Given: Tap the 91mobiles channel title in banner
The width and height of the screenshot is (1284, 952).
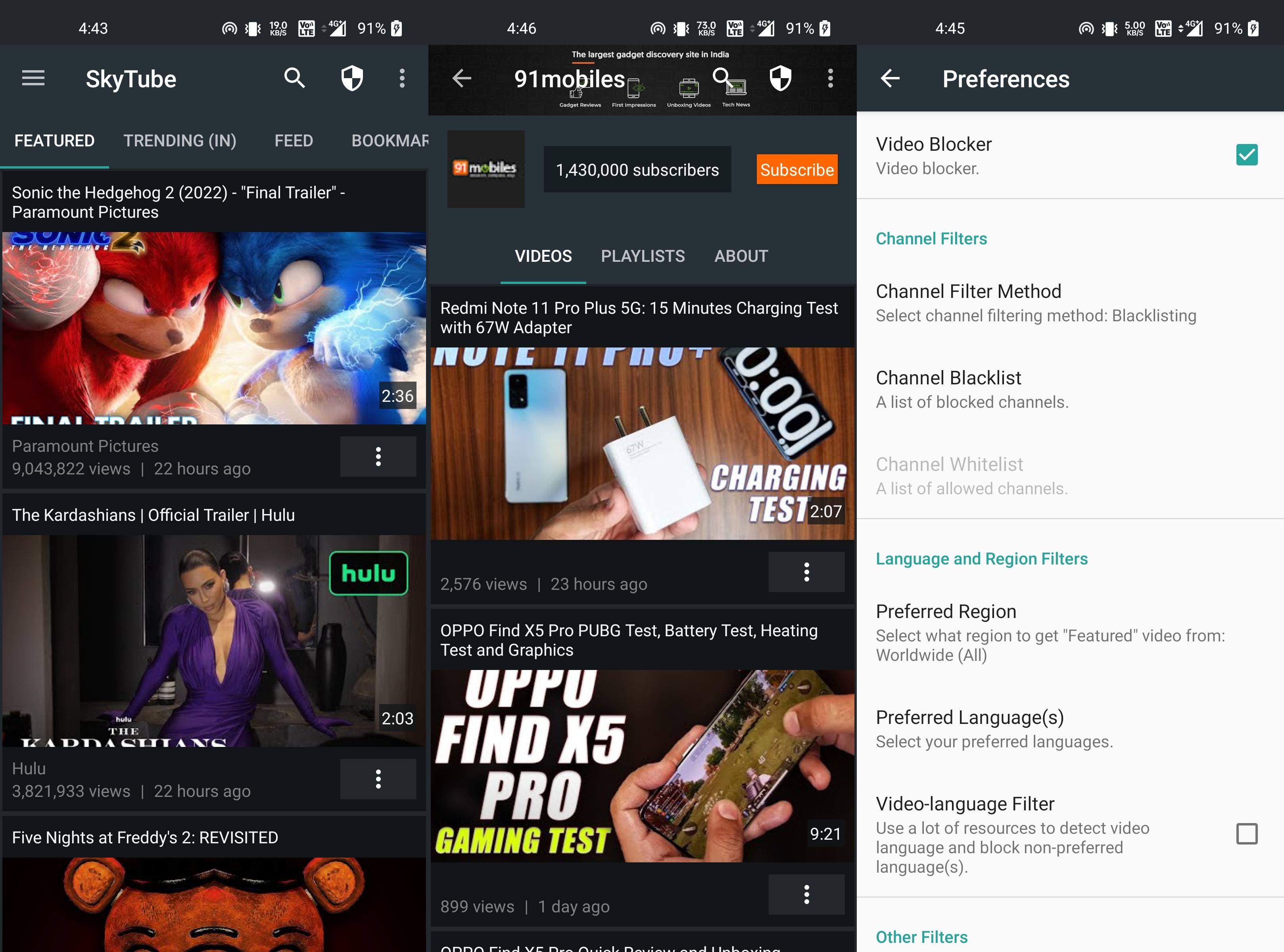Looking at the screenshot, I should [x=569, y=79].
